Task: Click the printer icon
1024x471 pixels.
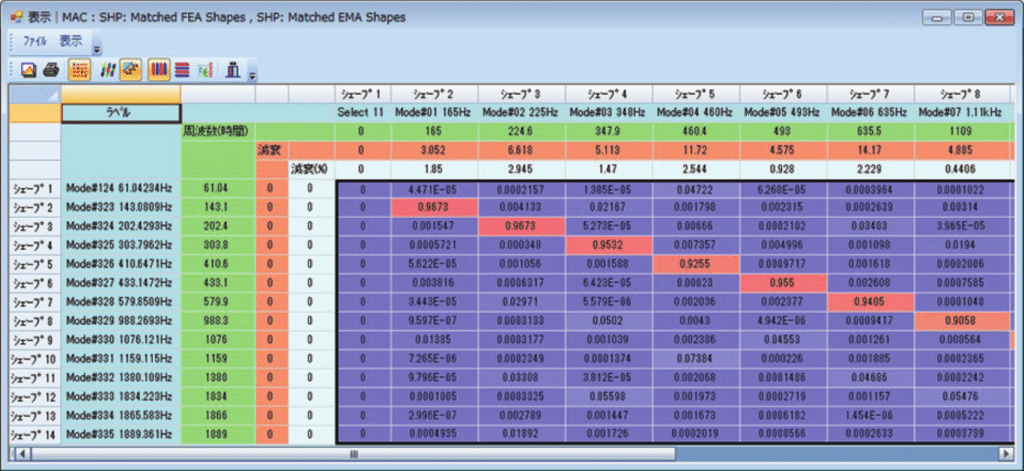Action: pos(52,70)
